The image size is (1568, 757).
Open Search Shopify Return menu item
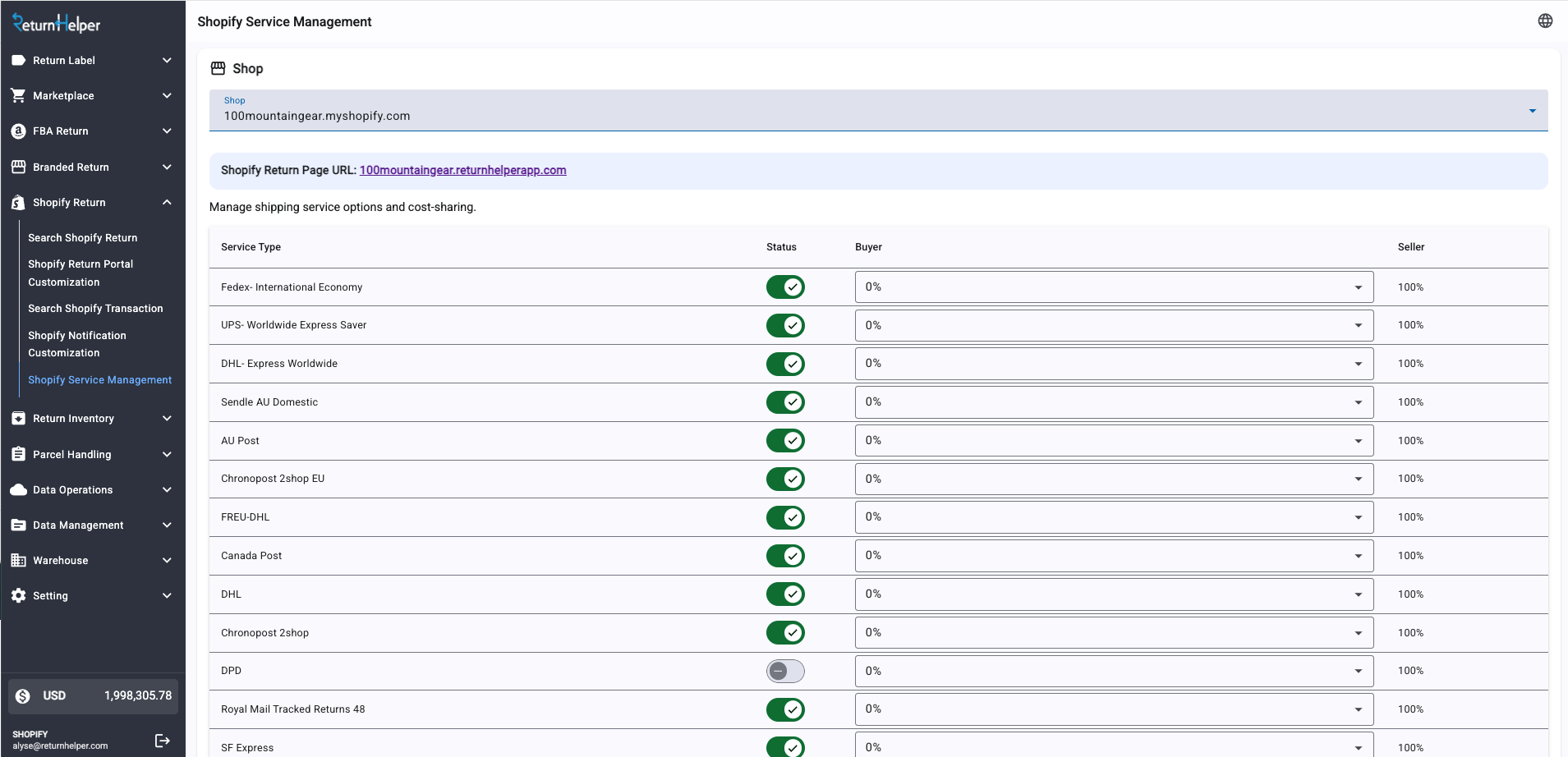point(83,238)
